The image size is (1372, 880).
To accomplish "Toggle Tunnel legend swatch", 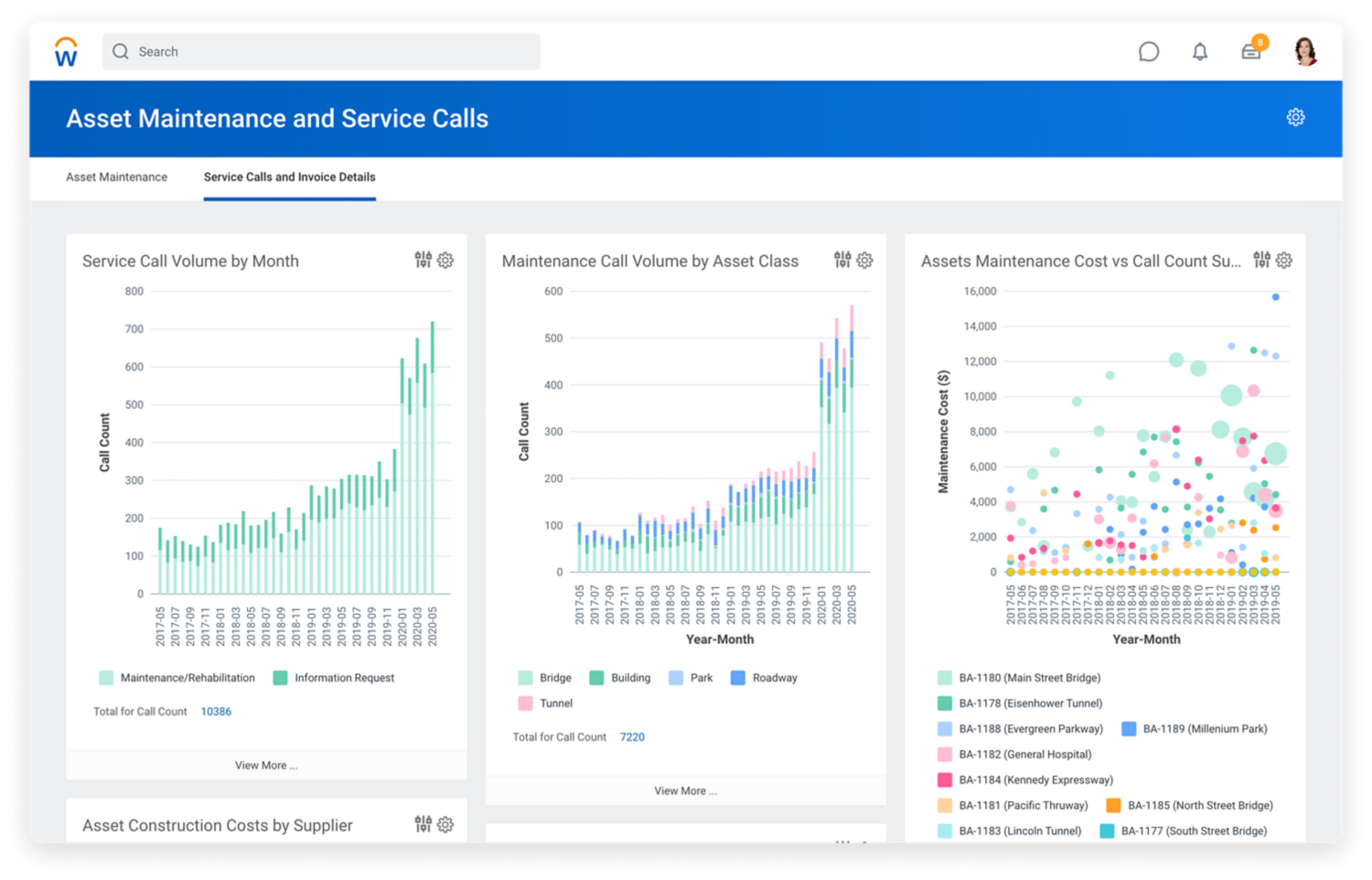I will (525, 703).
